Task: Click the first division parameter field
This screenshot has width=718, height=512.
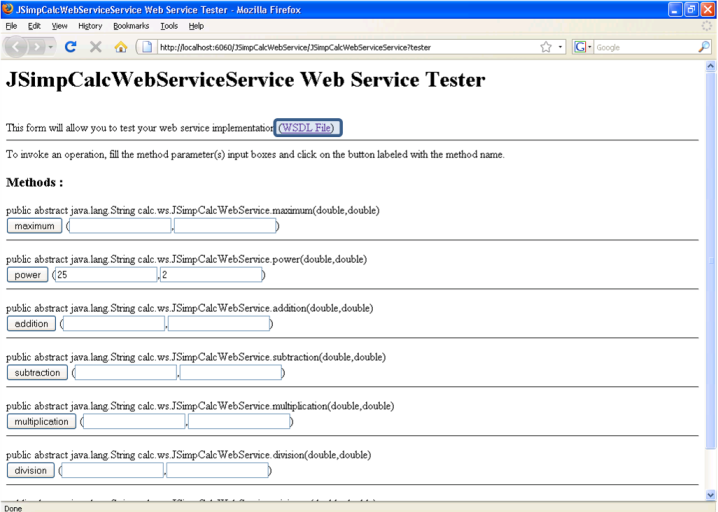Action: (x=113, y=470)
